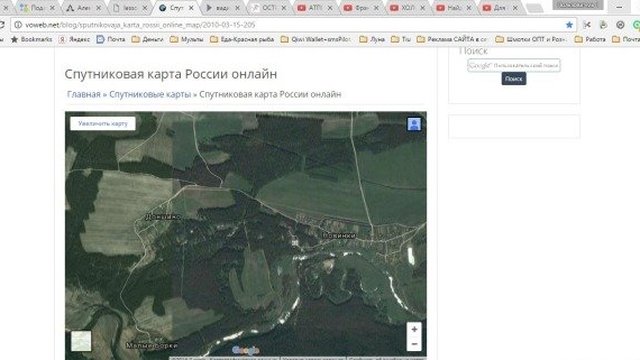Close the 'ОСТ' tab
Viewport: 640px width, 360px height.
pos(284,8)
